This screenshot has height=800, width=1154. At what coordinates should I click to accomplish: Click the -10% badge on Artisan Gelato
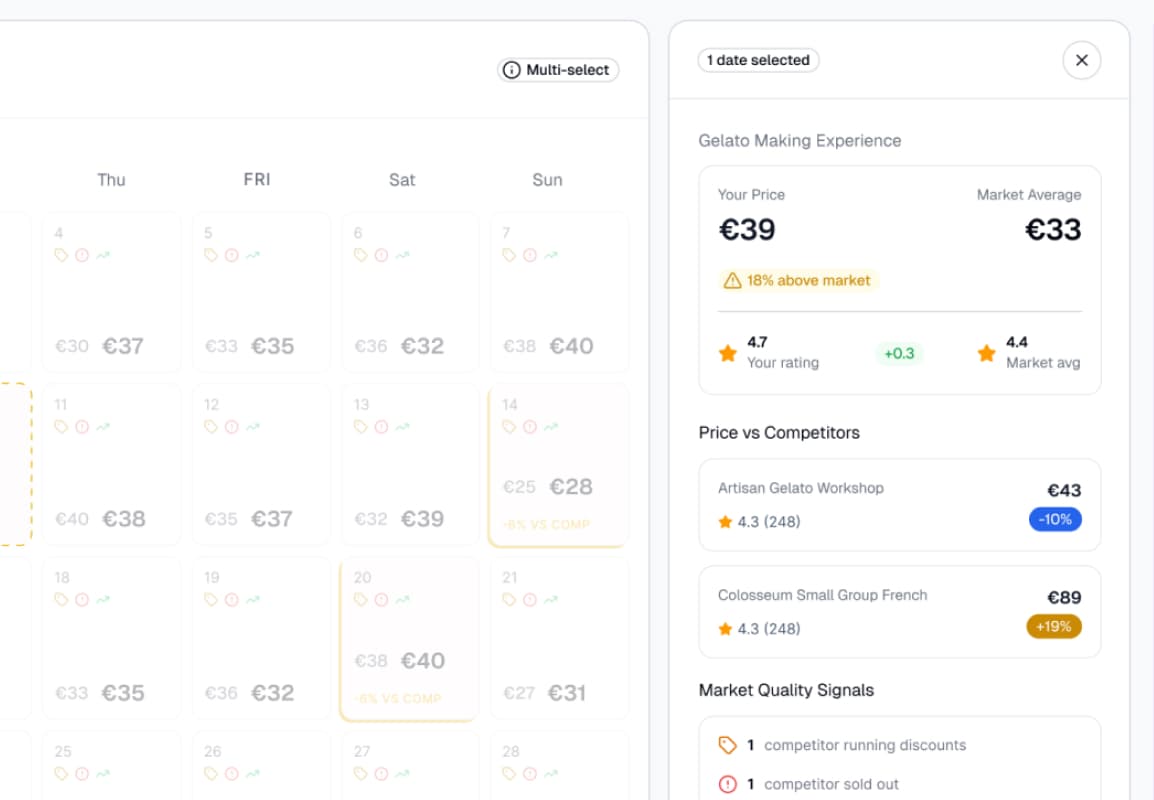point(1055,520)
